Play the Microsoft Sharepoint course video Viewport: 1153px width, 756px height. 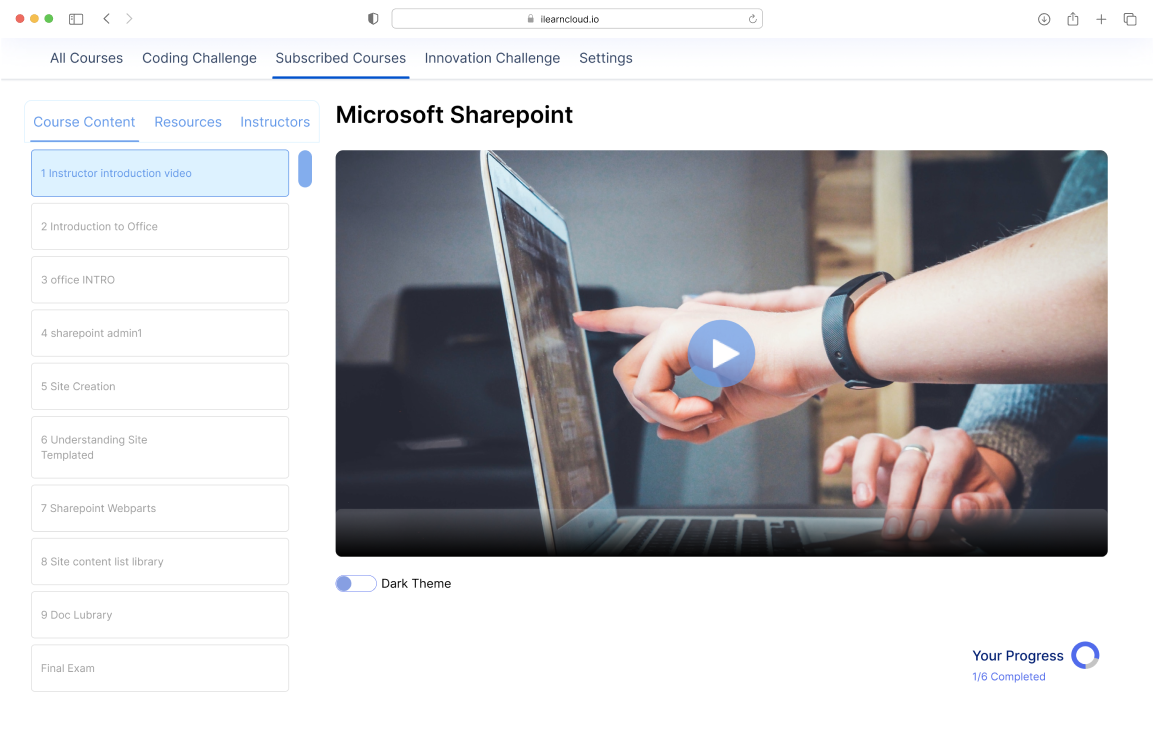721,353
